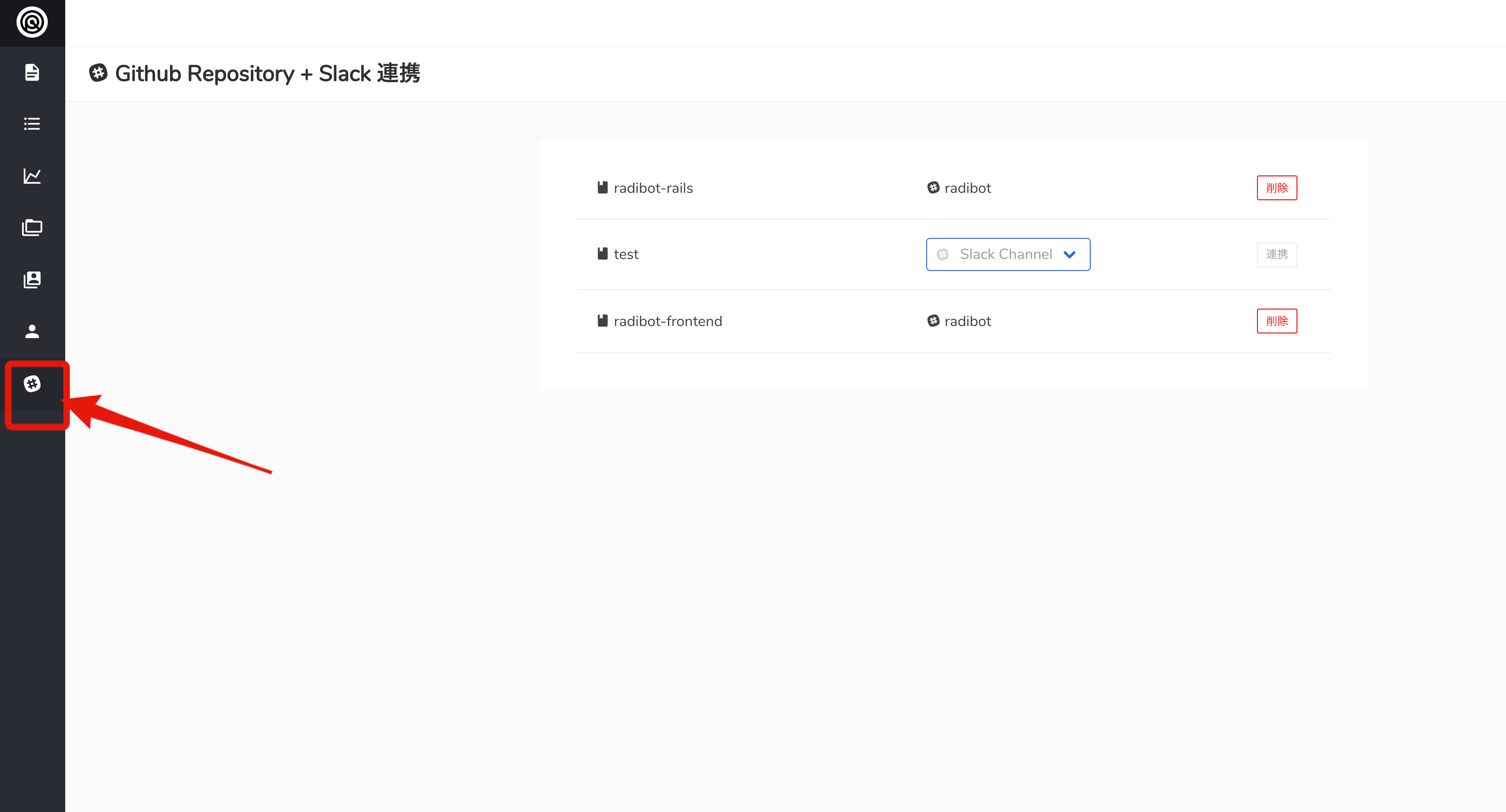The width and height of the screenshot is (1506, 812).
Task: Delete the radibot-rails integration
Action: click(x=1276, y=188)
